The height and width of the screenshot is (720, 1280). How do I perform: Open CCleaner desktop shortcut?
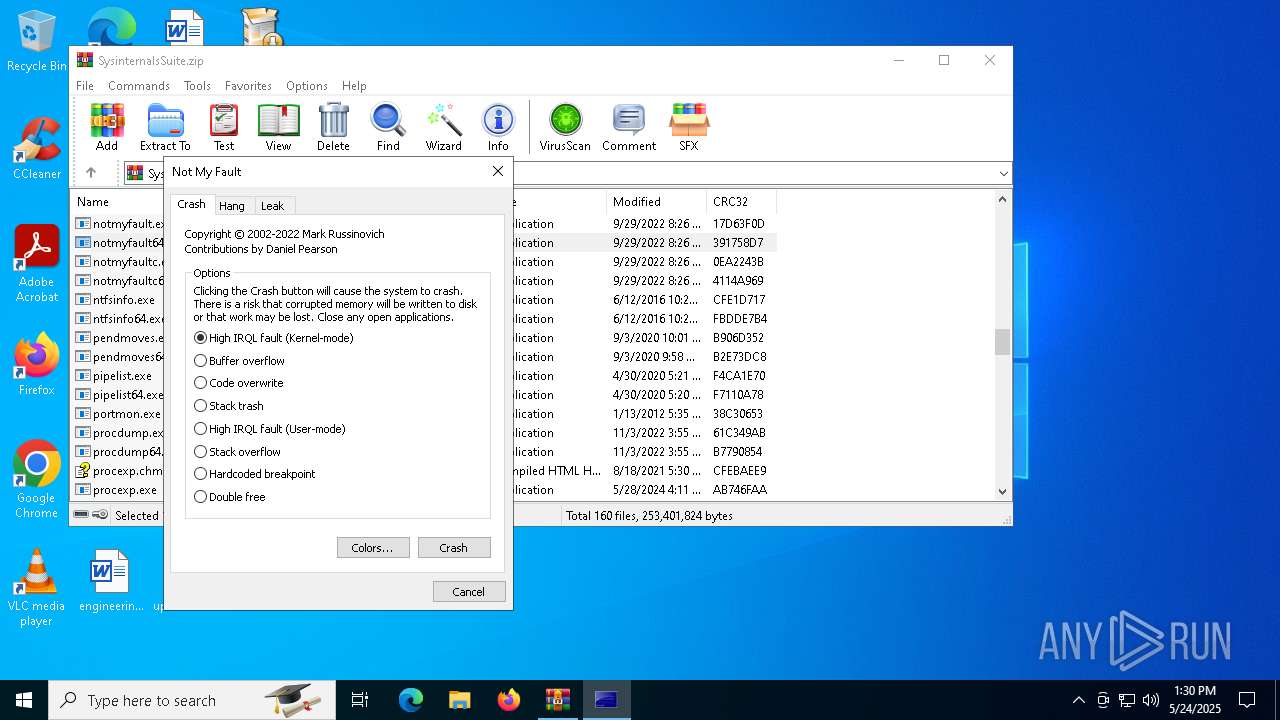click(x=36, y=149)
